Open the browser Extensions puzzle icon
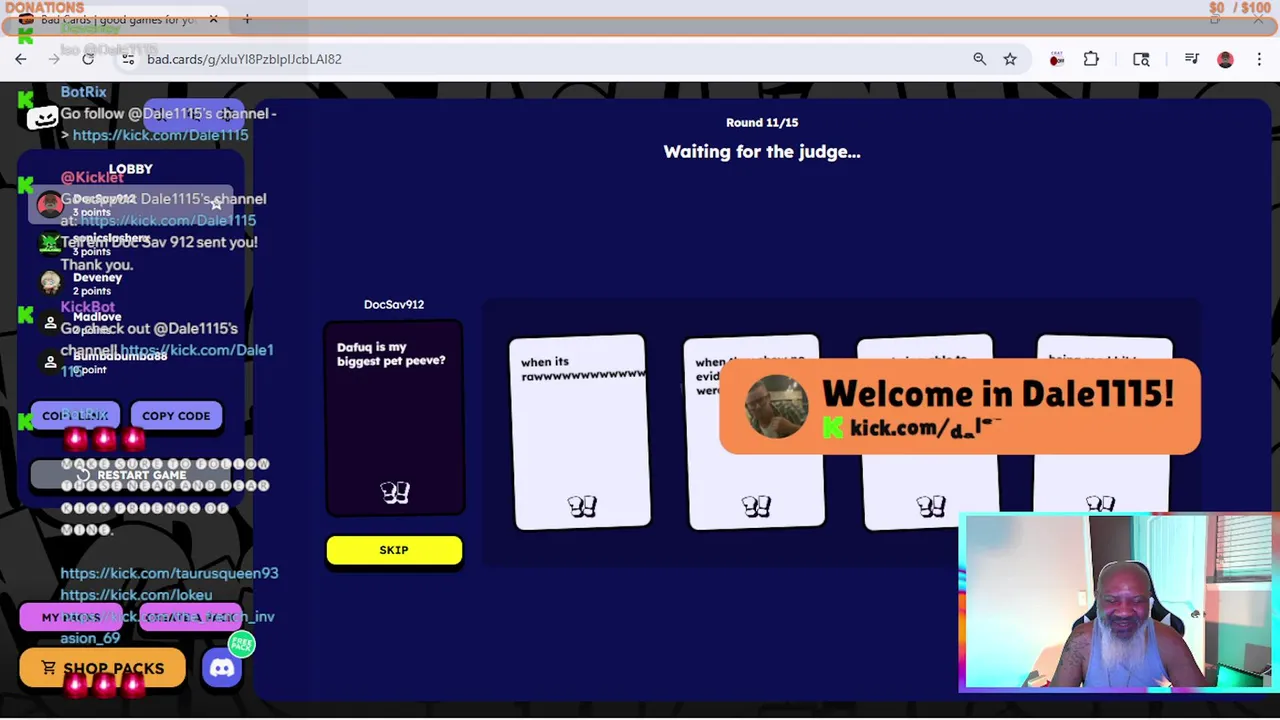Viewport: 1280px width, 720px height. [x=1091, y=59]
